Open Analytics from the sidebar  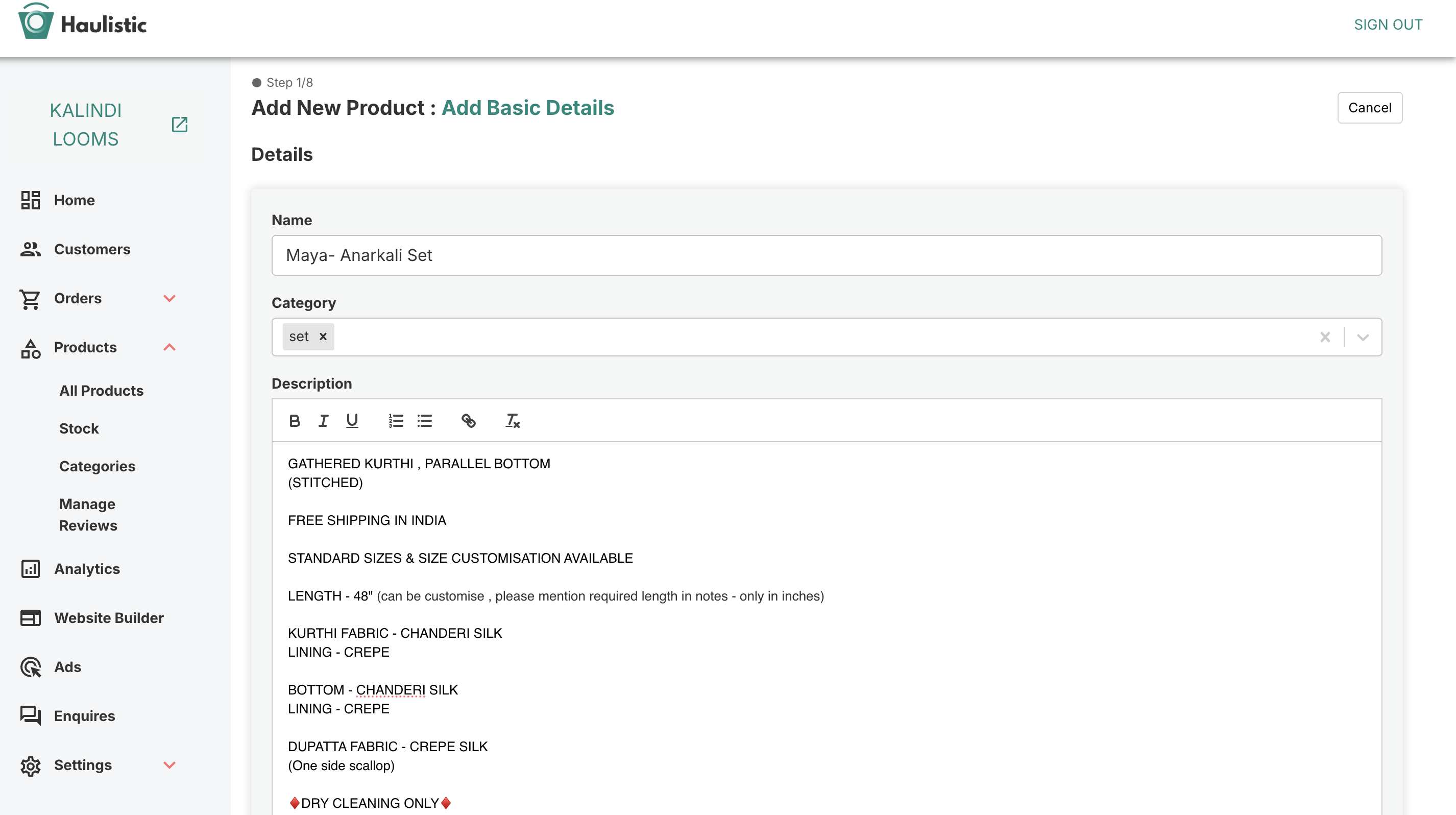(86, 568)
